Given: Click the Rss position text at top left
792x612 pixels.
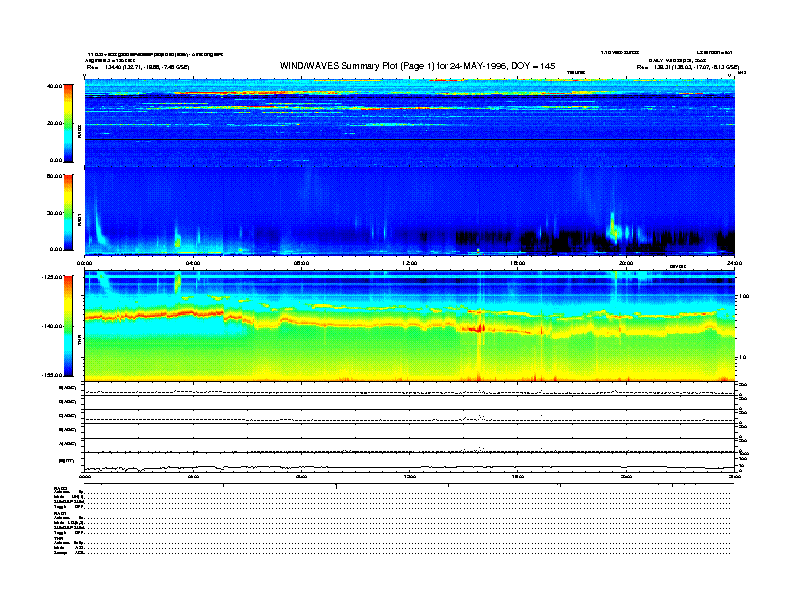Looking at the screenshot, I should 138,67.
